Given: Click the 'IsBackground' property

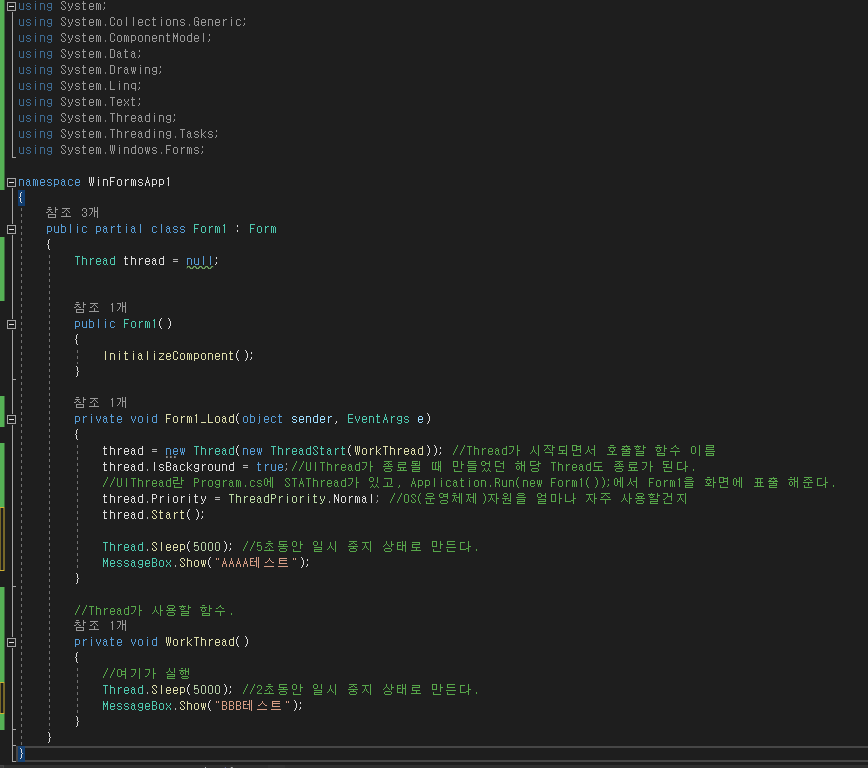Looking at the screenshot, I should click(x=193, y=467).
